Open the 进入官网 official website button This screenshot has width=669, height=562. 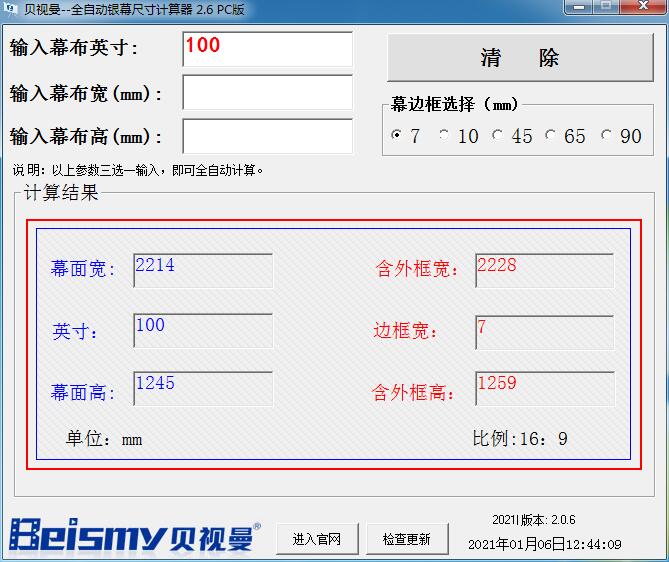(x=317, y=539)
